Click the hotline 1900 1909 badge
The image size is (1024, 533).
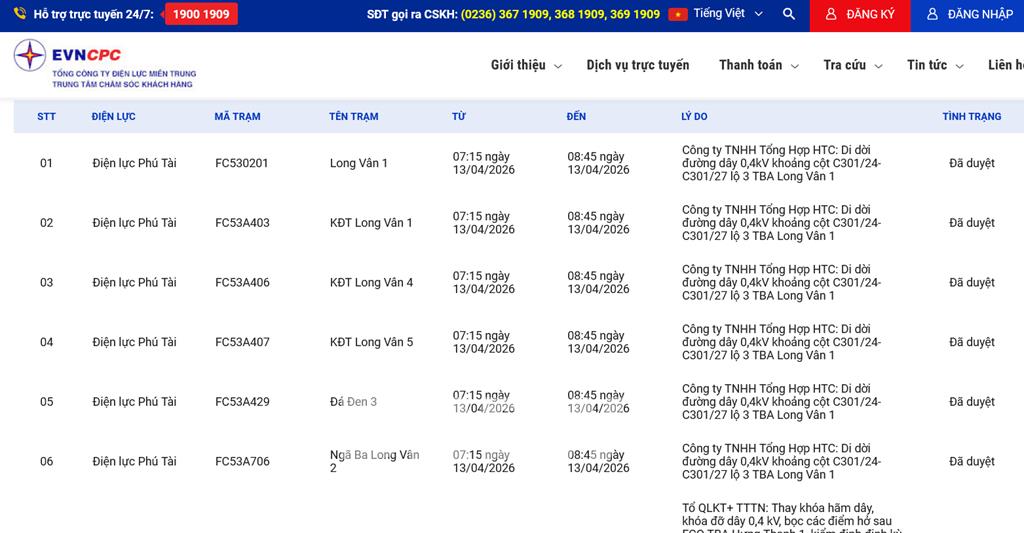point(201,15)
